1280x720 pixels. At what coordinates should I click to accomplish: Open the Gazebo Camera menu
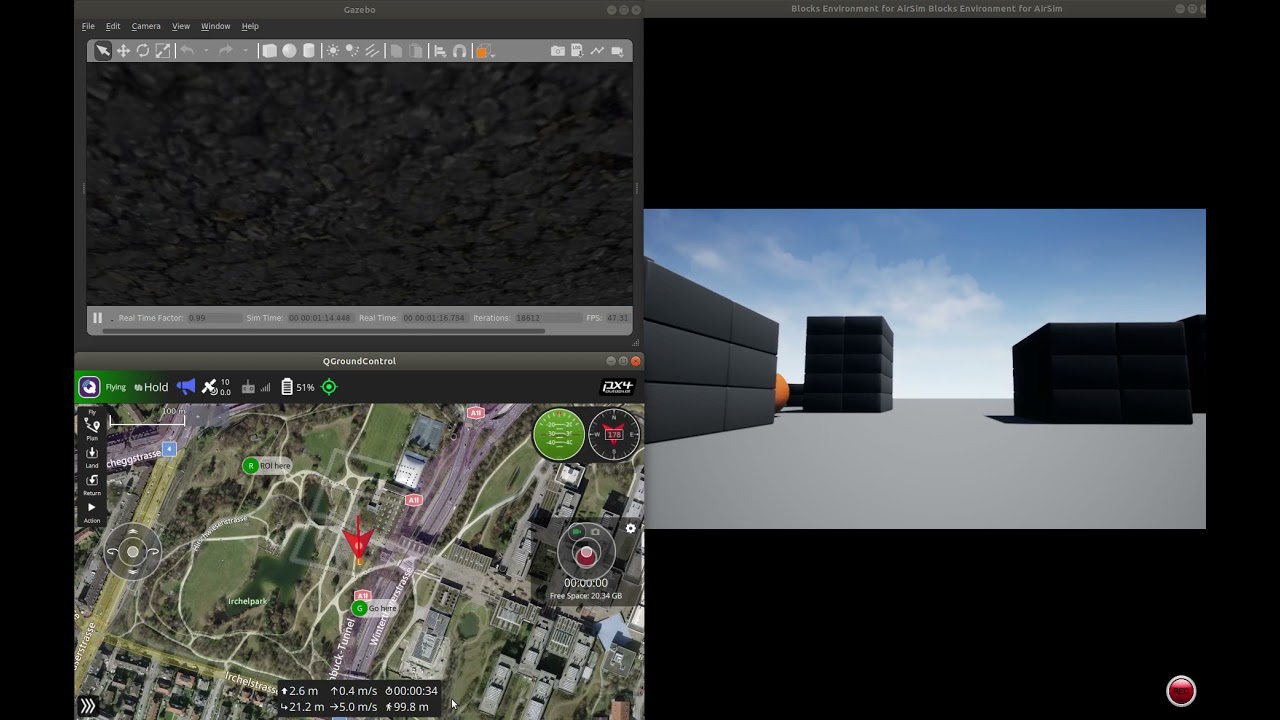(146, 26)
